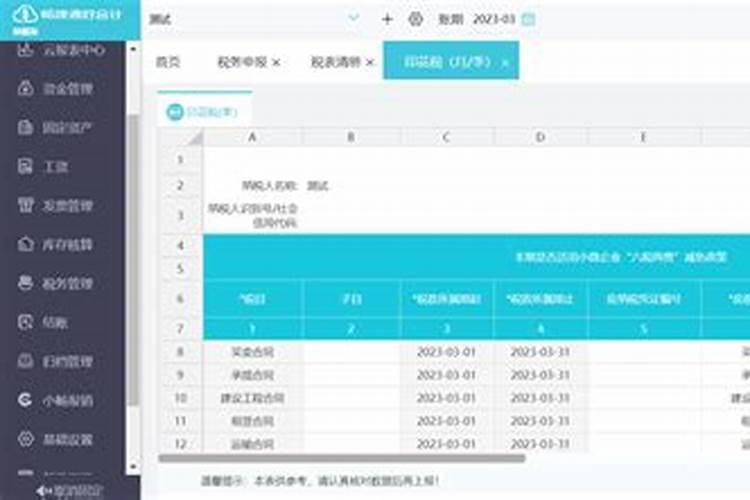Select row 12 header
The height and width of the screenshot is (500, 750).
(x=180, y=444)
